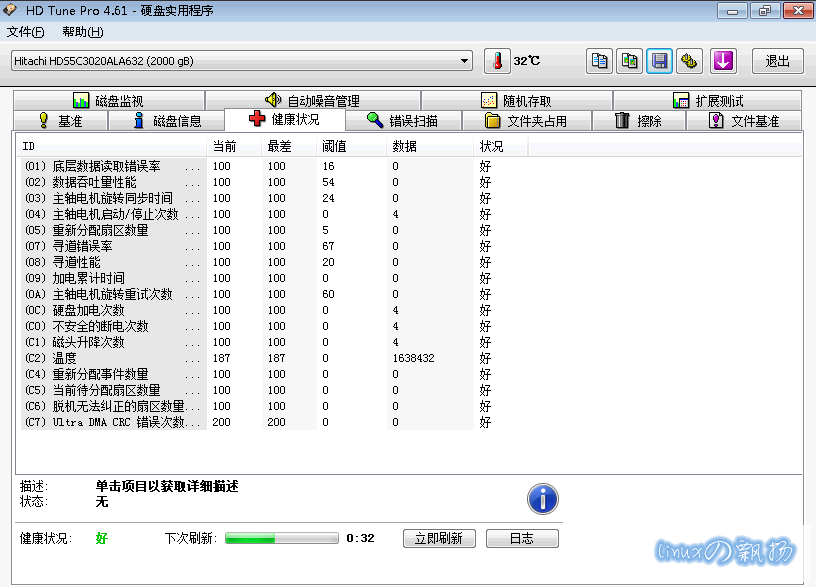Click the 日志 button

(521, 538)
